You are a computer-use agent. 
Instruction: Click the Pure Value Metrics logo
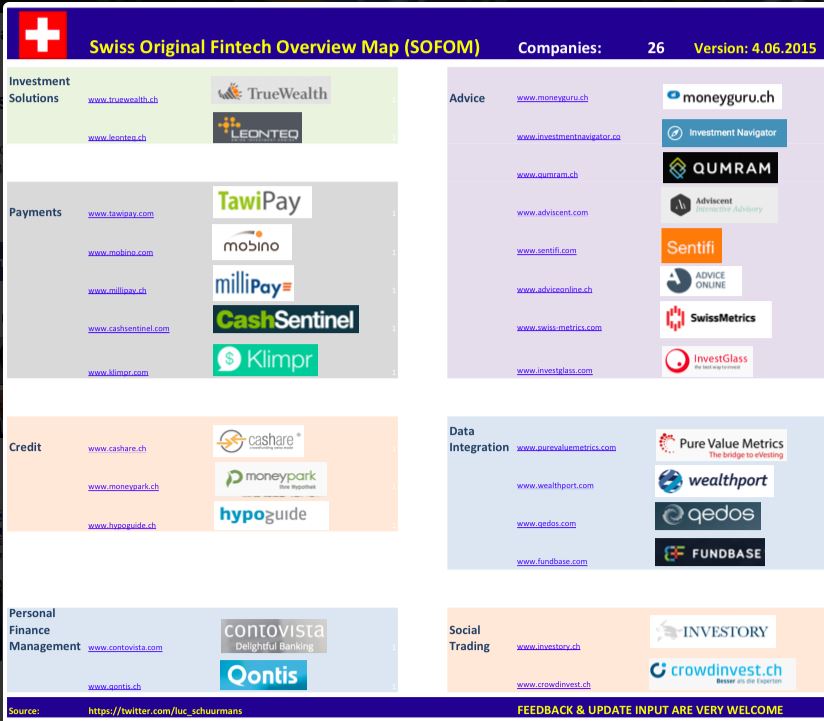721,445
